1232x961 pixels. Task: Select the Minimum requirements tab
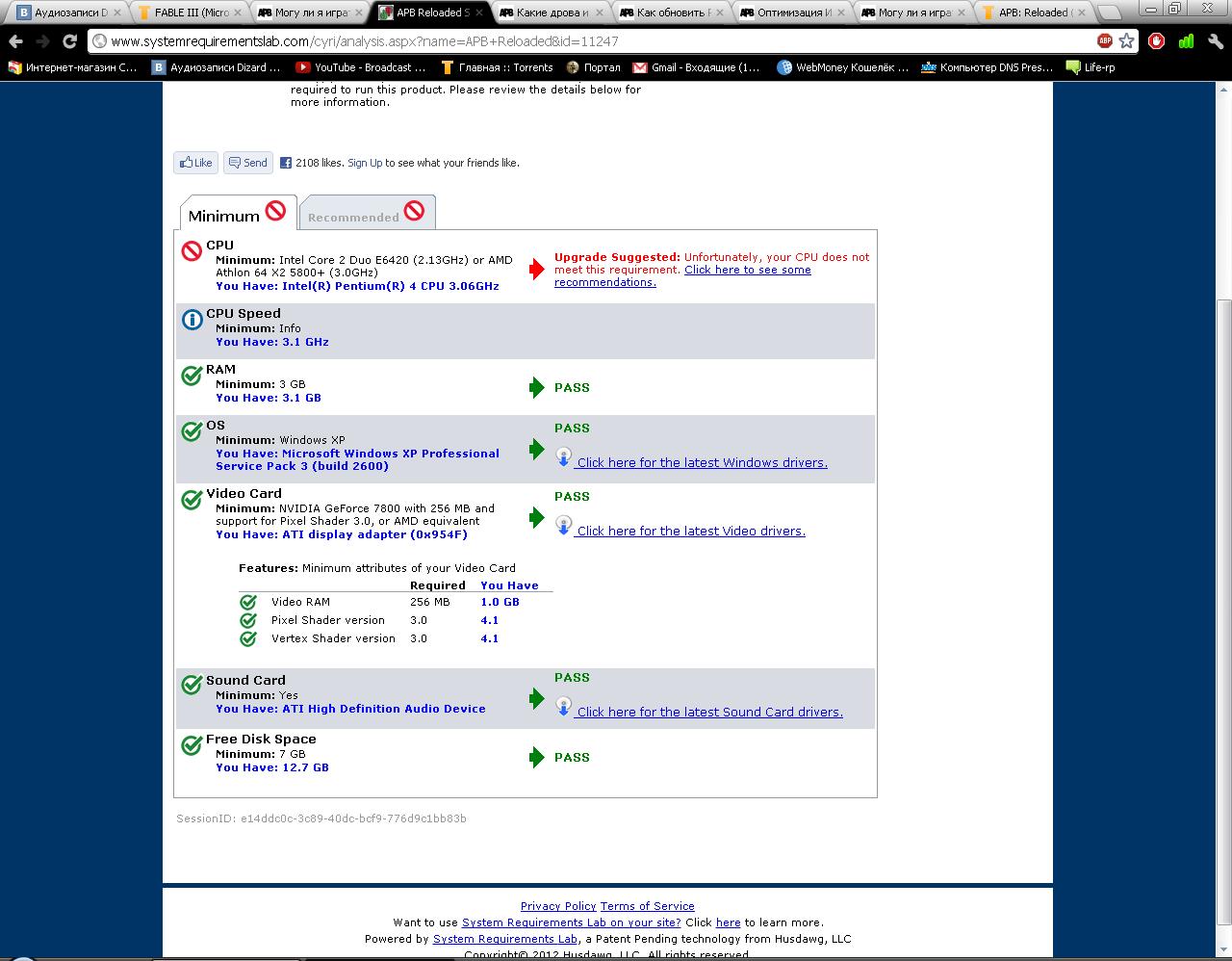coord(237,214)
